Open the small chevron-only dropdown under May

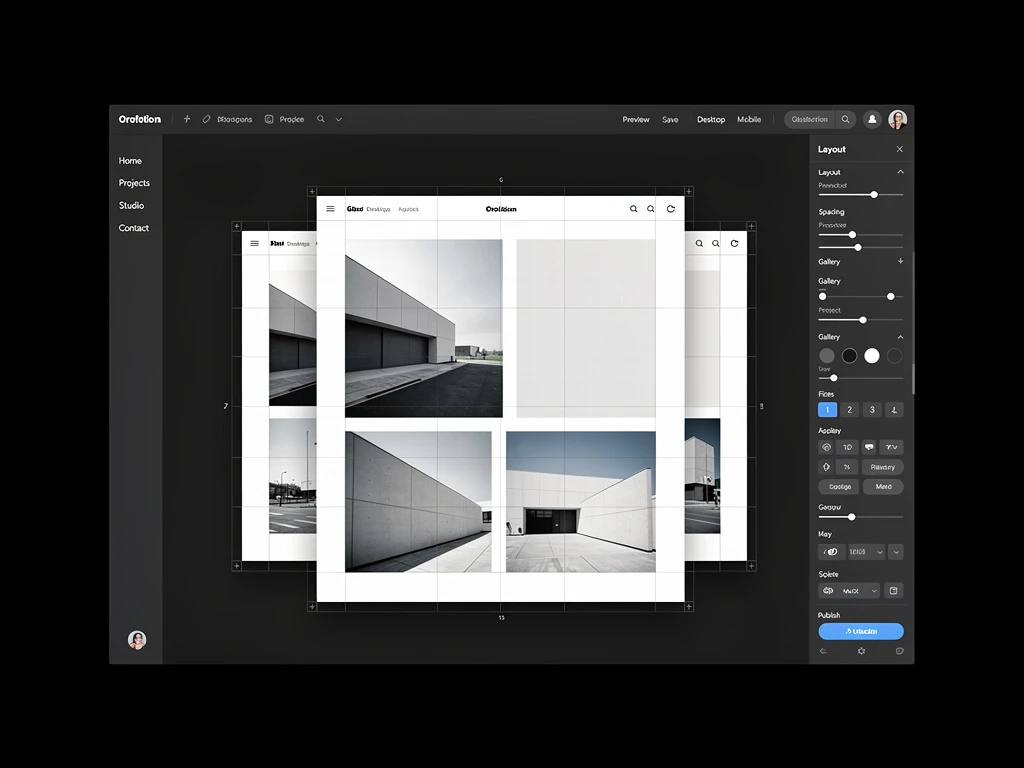pos(896,552)
